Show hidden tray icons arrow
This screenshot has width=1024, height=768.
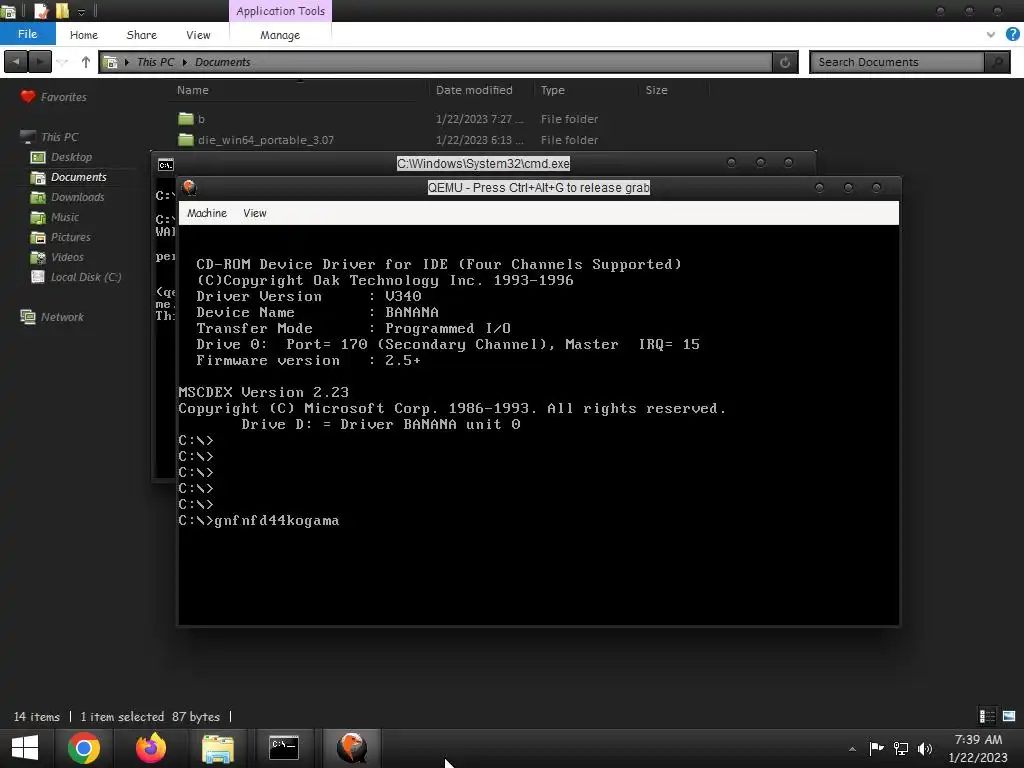click(852, 749)
